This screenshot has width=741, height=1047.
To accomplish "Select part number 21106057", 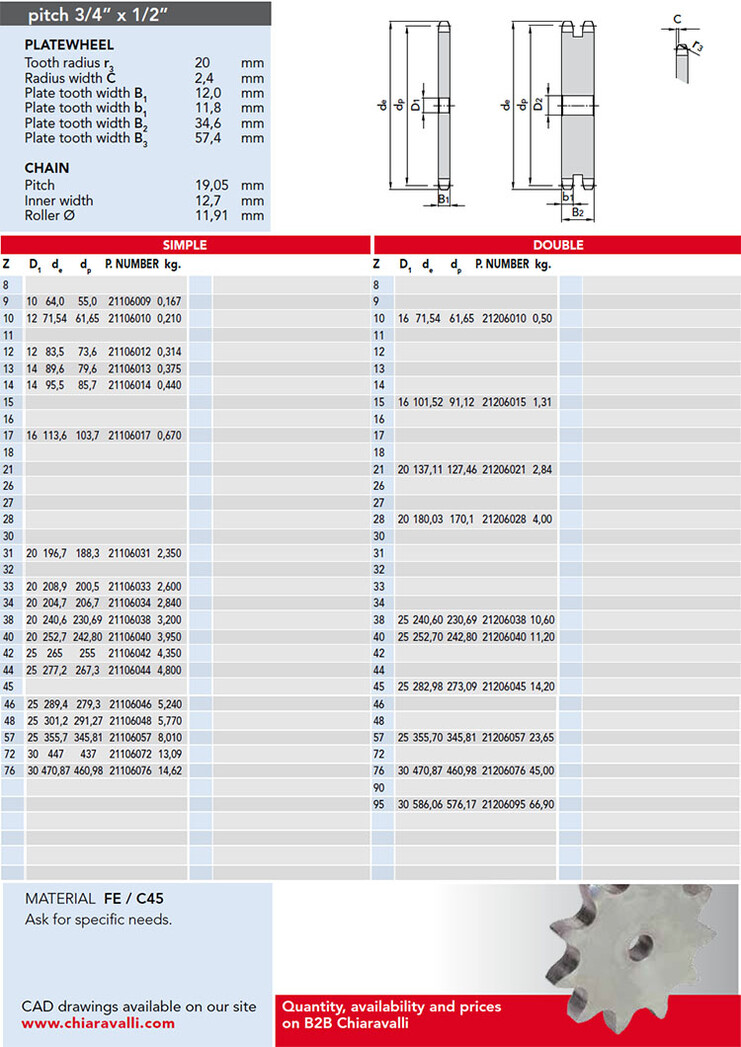I will point(130,737).
